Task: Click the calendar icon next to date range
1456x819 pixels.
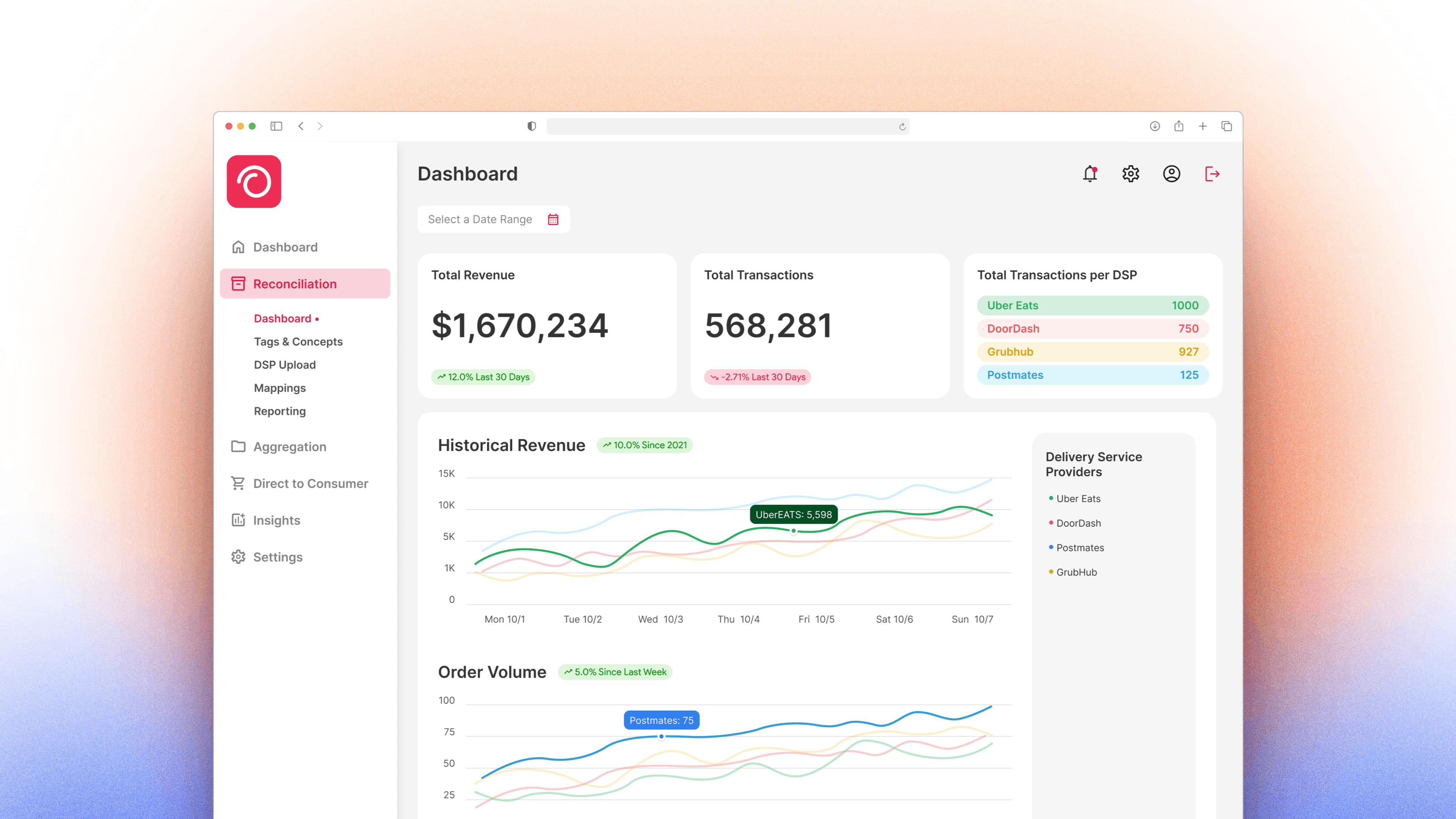Action: pos(553,219)
